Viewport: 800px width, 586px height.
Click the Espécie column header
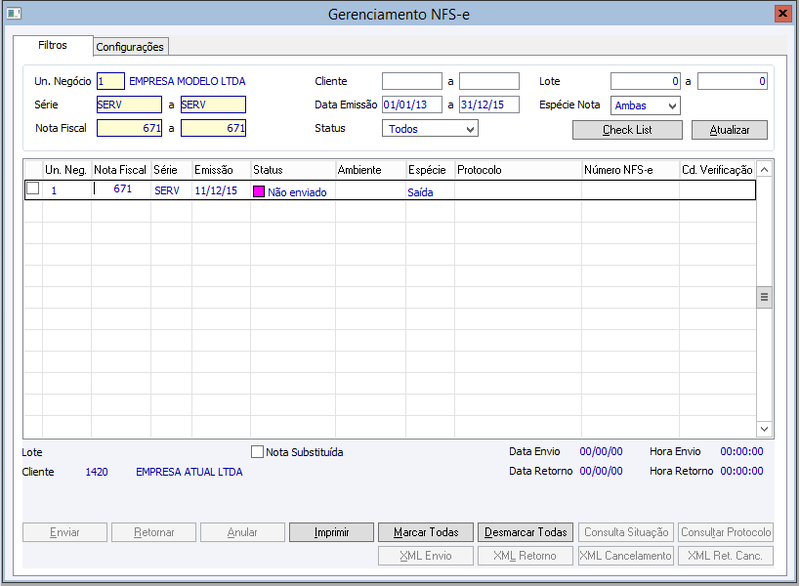[x=430, y=170]
